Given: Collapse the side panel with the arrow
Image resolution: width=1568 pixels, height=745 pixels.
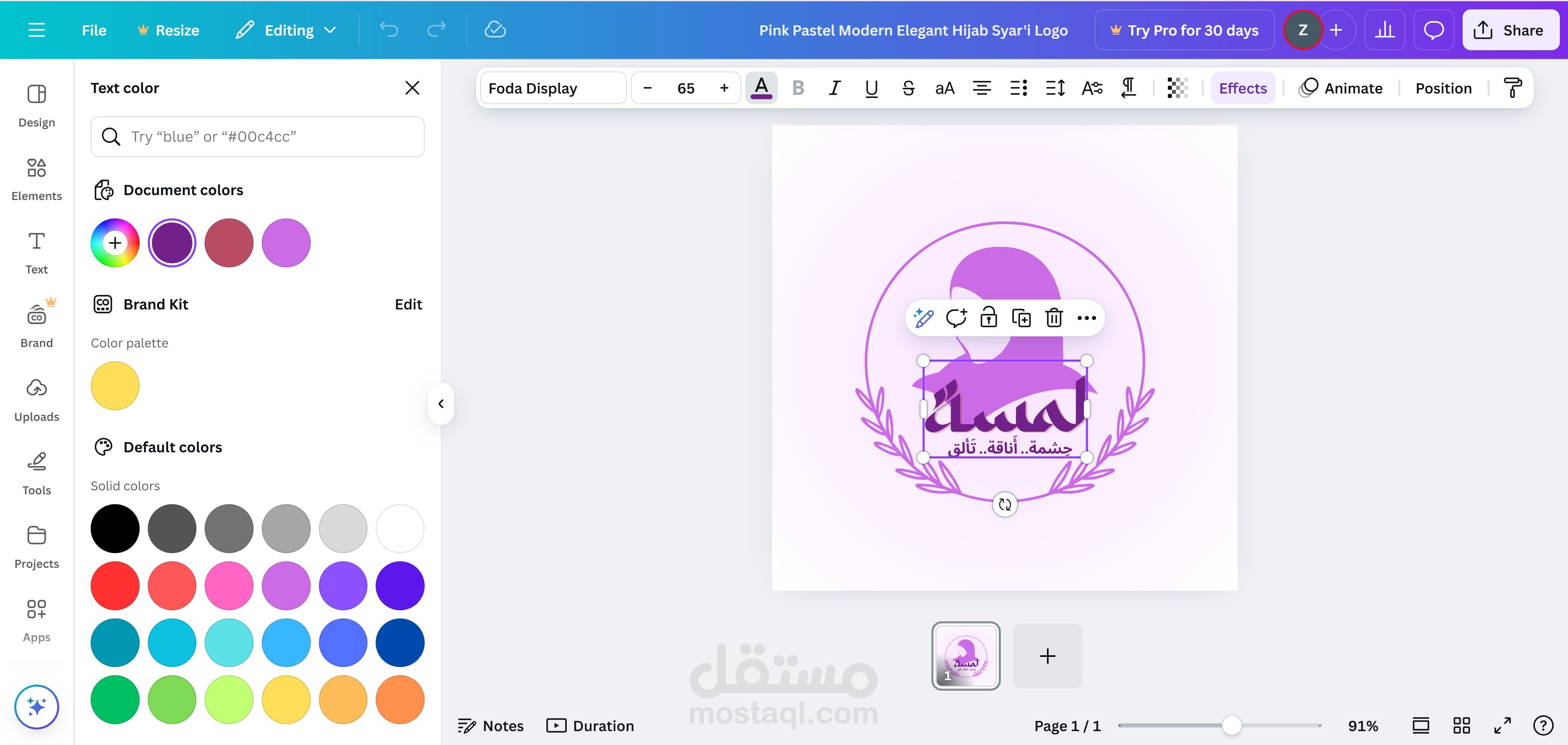Looking at the screenshot, I should [441, 404].
